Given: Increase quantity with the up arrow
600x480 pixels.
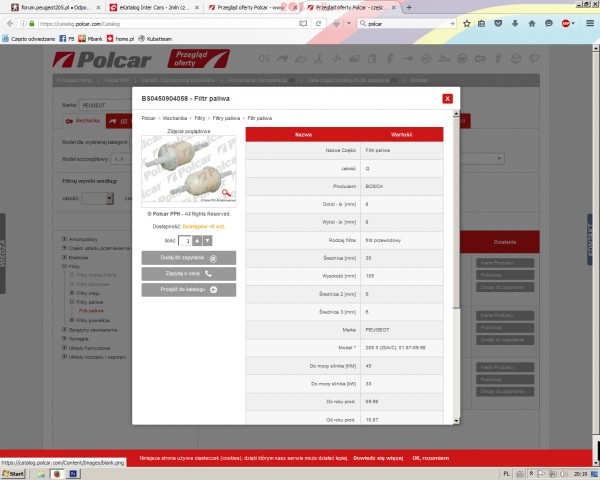Looking at the screenshot, I should 197,240.
